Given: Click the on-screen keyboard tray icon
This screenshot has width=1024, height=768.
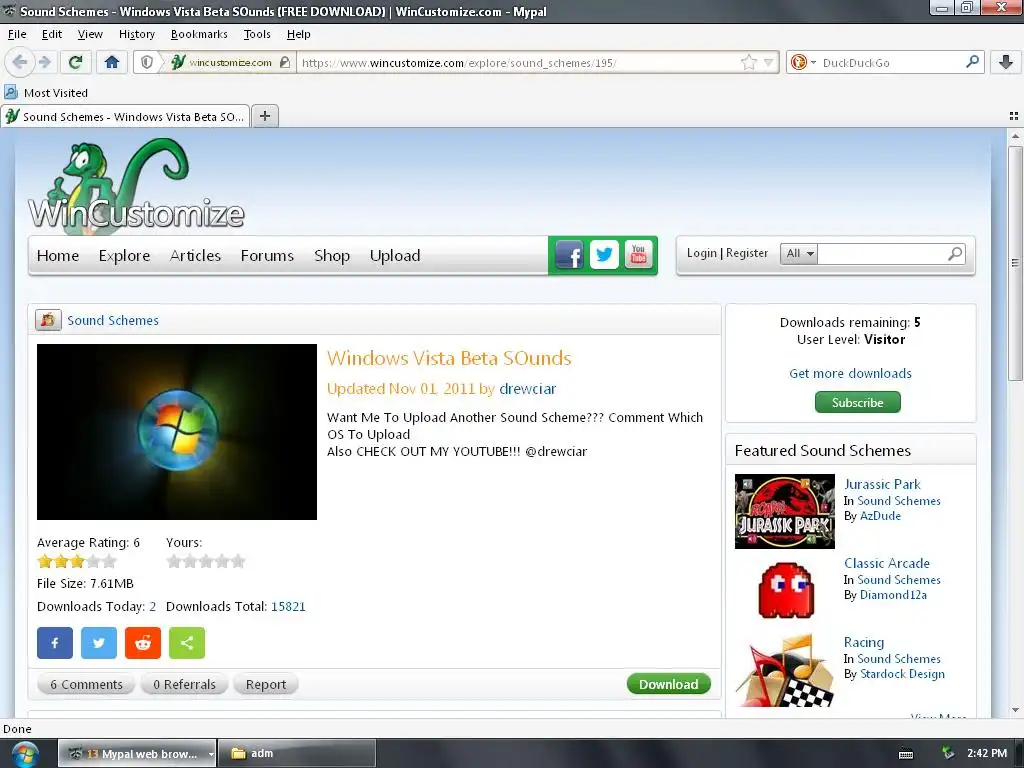Looking at the screenshot, I should (x=906, y=754).
